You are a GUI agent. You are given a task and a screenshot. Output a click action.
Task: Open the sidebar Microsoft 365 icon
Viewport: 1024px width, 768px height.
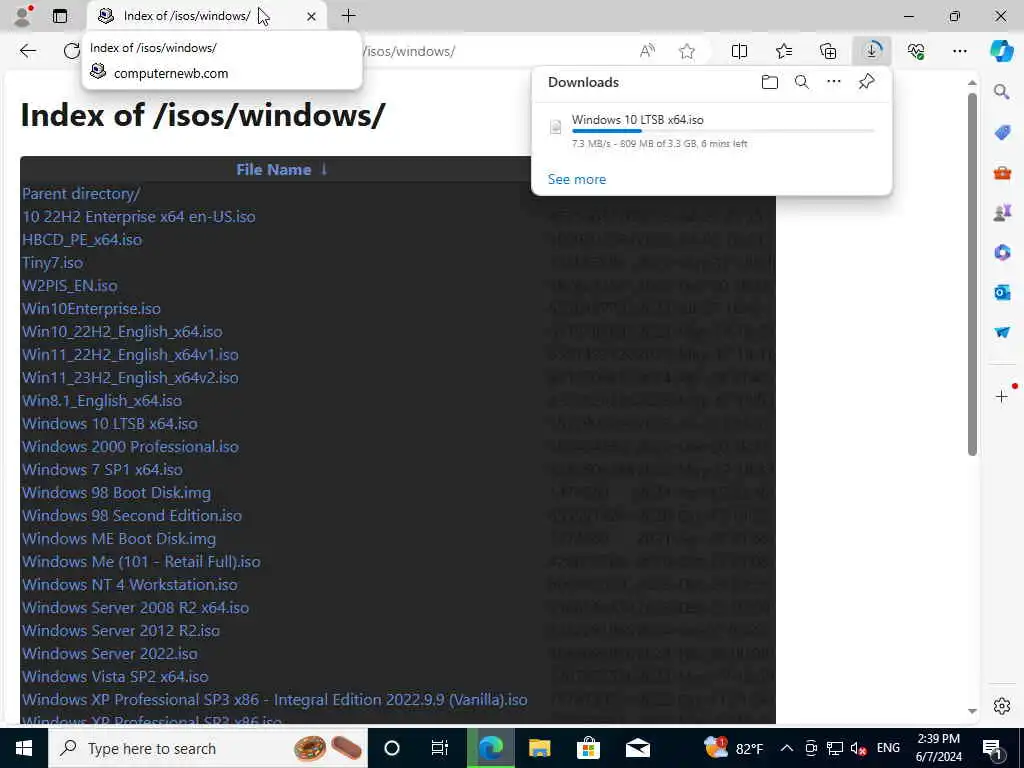click(x=1002, y=252)
